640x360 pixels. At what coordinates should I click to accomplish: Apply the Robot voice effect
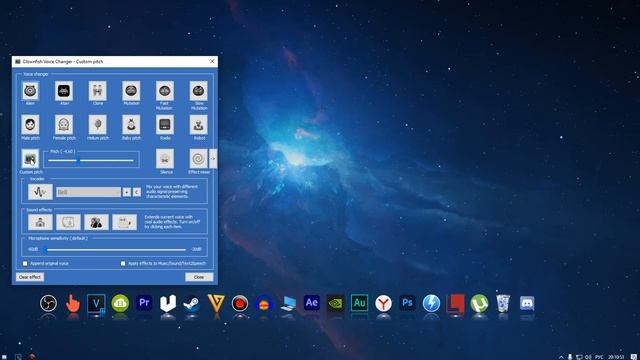198,124
